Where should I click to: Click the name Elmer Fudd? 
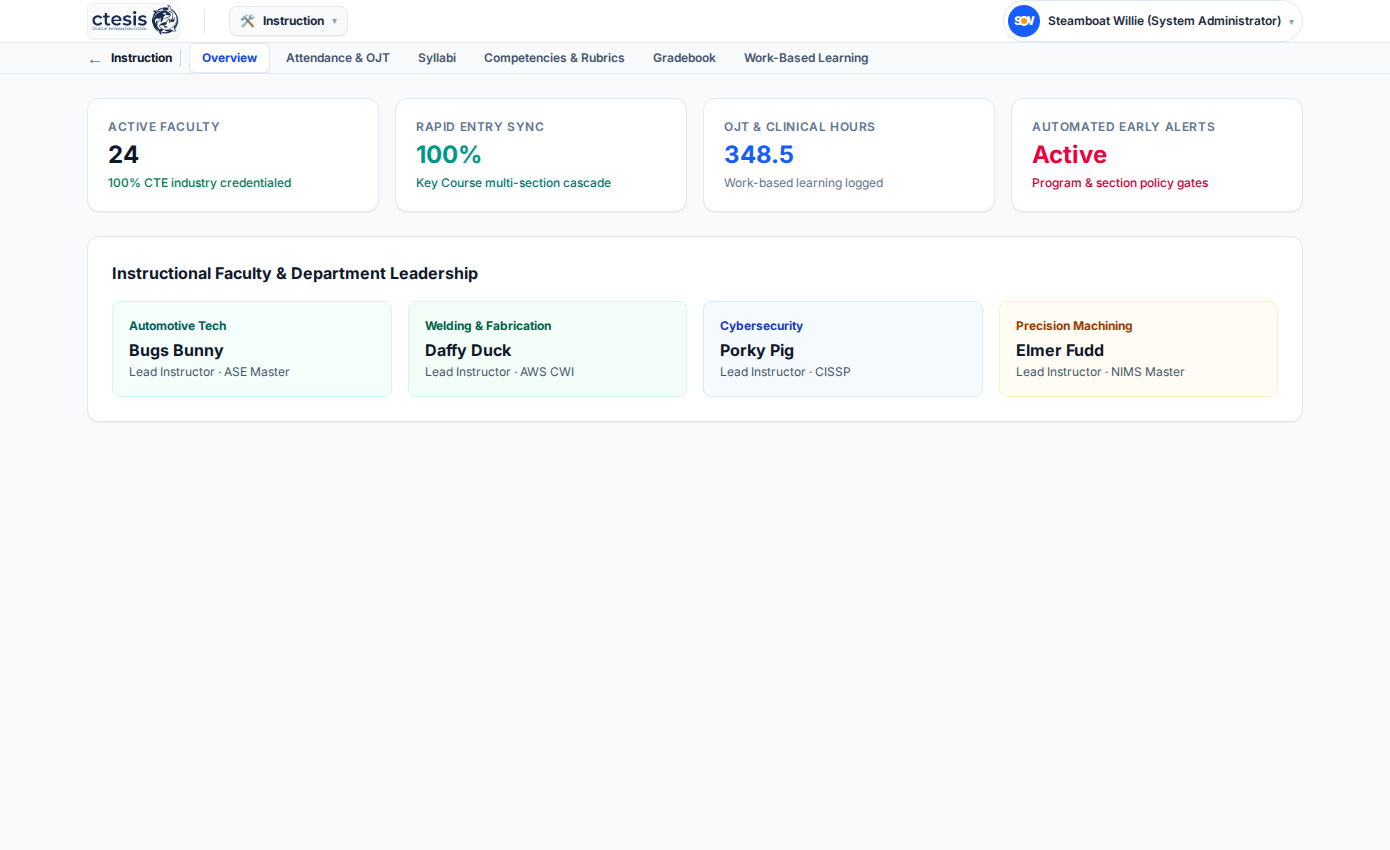1060,350
